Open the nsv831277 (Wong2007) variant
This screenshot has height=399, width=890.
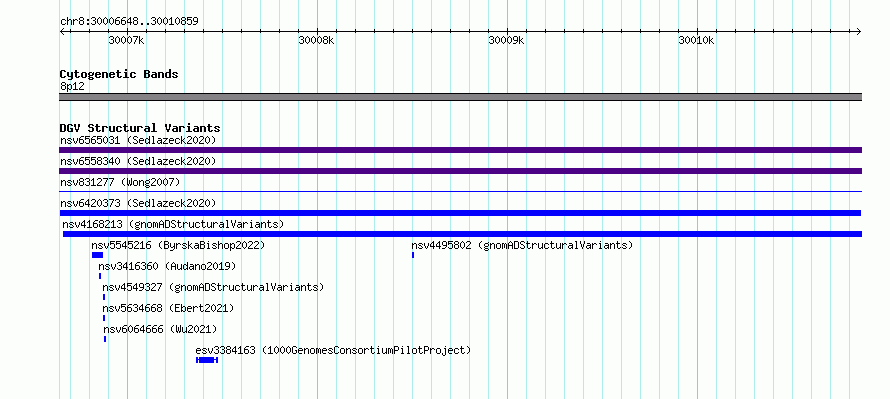[x=120, y=182]
